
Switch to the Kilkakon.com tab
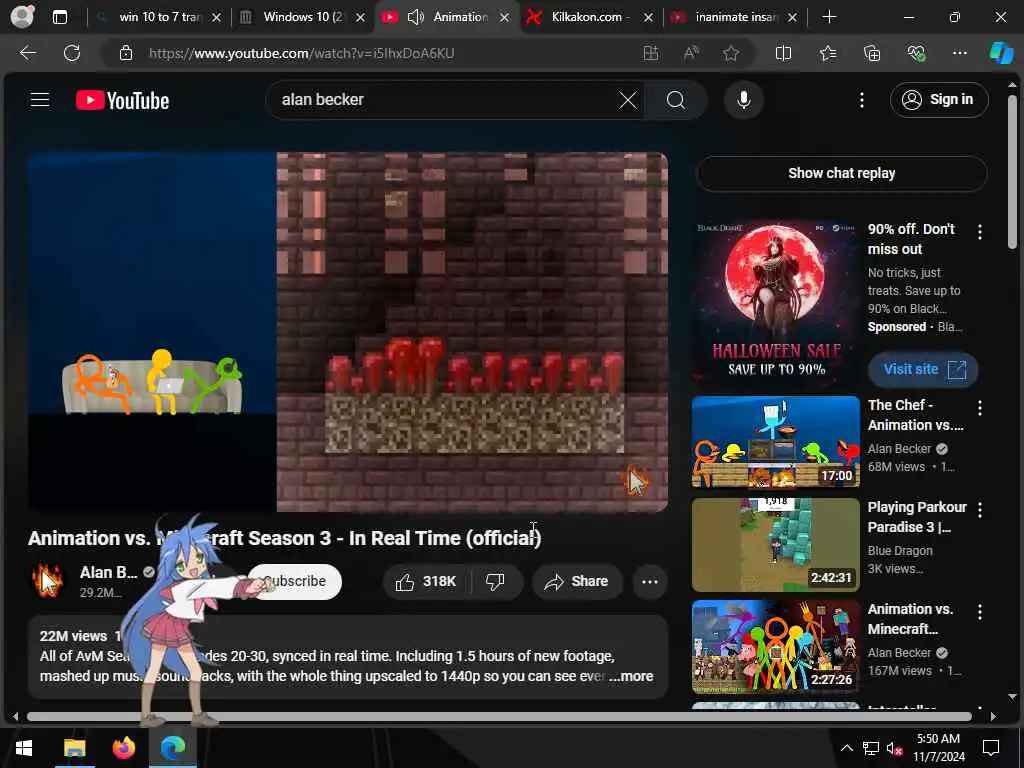coord(590,17)
